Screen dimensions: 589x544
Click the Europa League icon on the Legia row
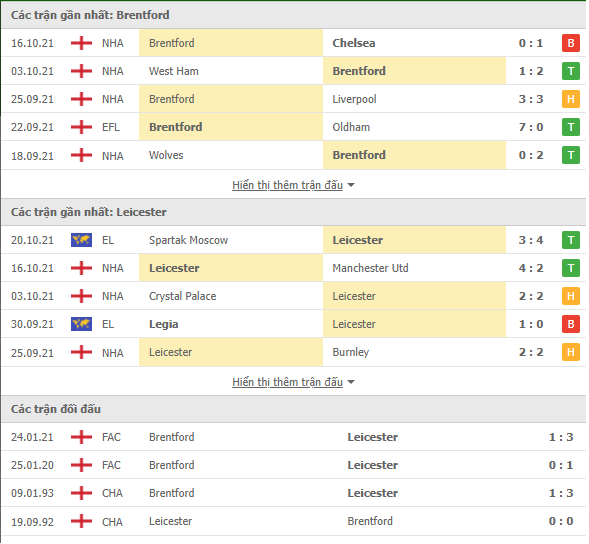[x=82, y=325]
